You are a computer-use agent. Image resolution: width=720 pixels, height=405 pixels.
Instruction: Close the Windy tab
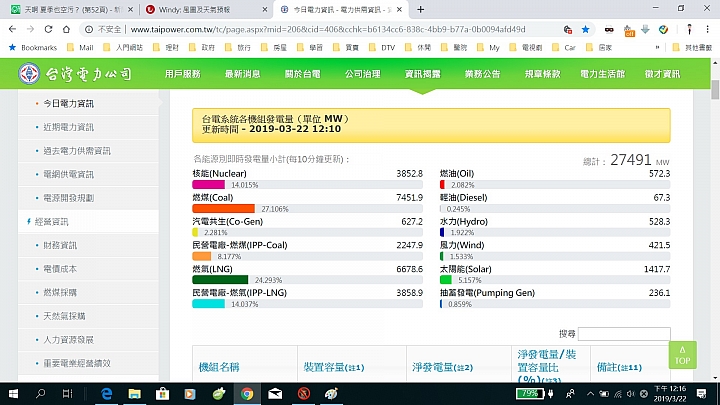(265, 9)
